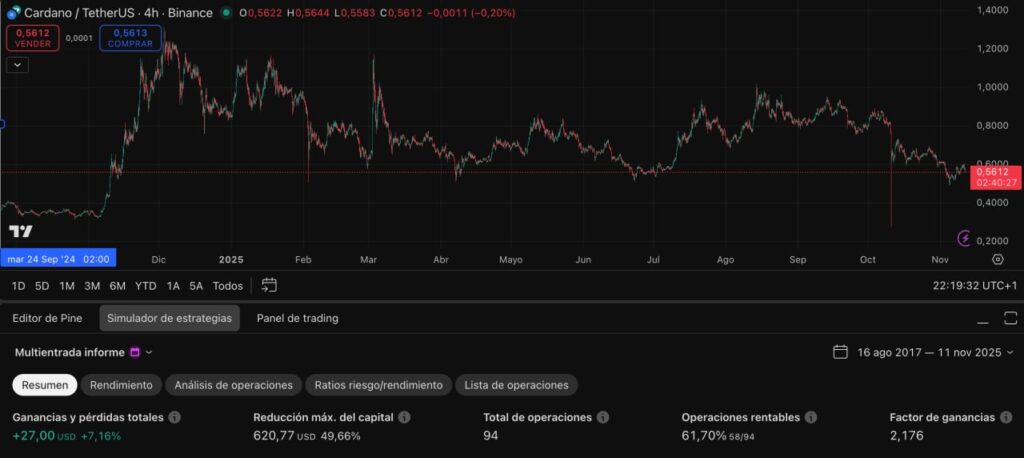Click the Cardano symbol logo icon
The width and height of the screenshot is (1024, 458).
click(x=14, y=12)
